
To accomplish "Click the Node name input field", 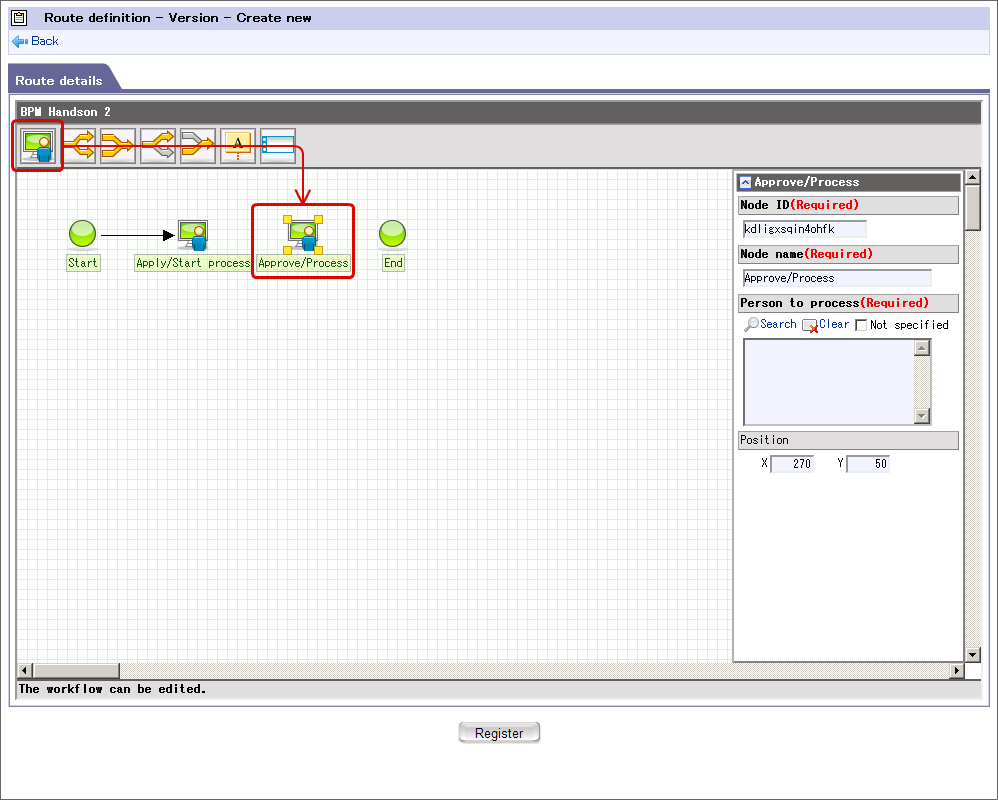I will tap(837, 278).
